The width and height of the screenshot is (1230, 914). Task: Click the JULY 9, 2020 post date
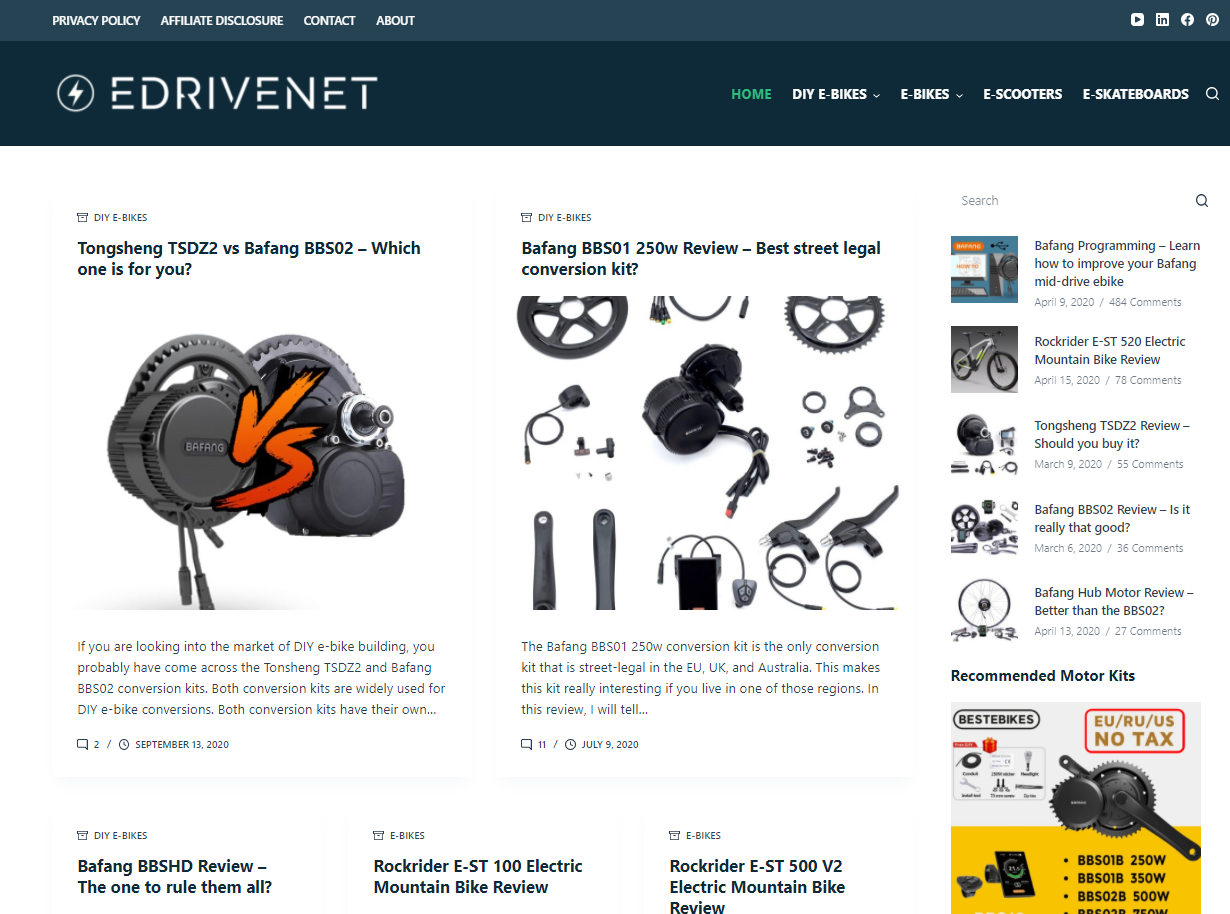point(609,744)
